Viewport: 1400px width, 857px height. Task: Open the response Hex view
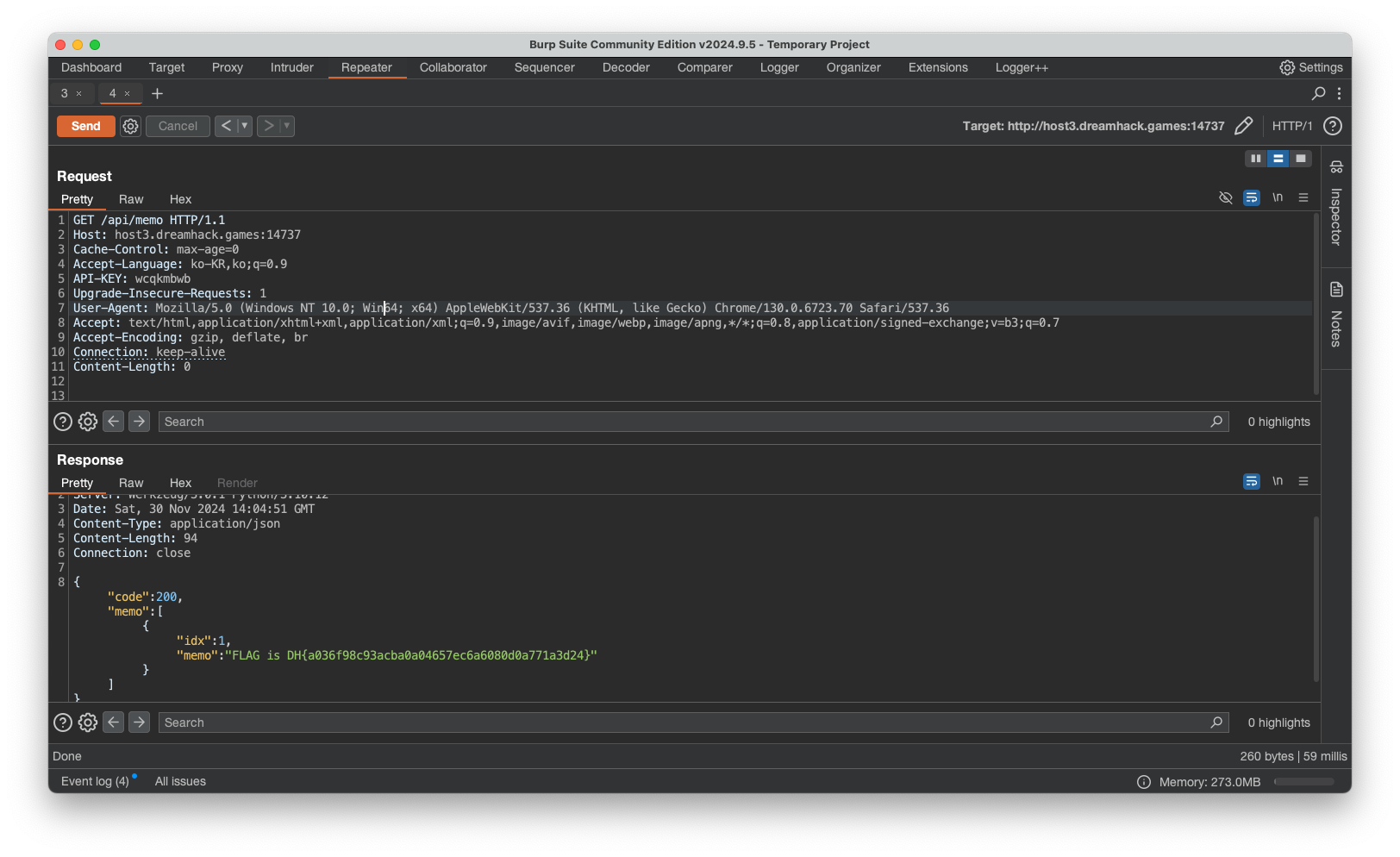180,483
